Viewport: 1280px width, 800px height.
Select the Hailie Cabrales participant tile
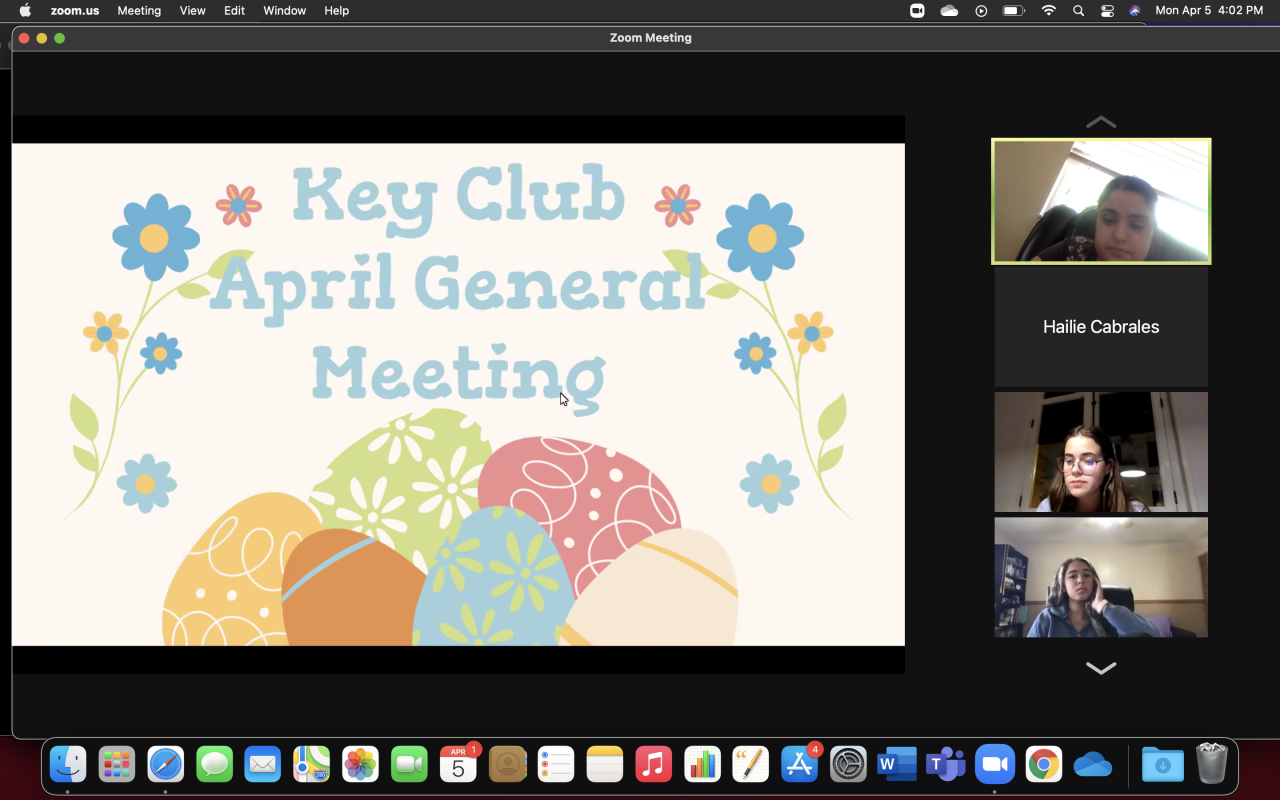click(x=1101, y=327)
